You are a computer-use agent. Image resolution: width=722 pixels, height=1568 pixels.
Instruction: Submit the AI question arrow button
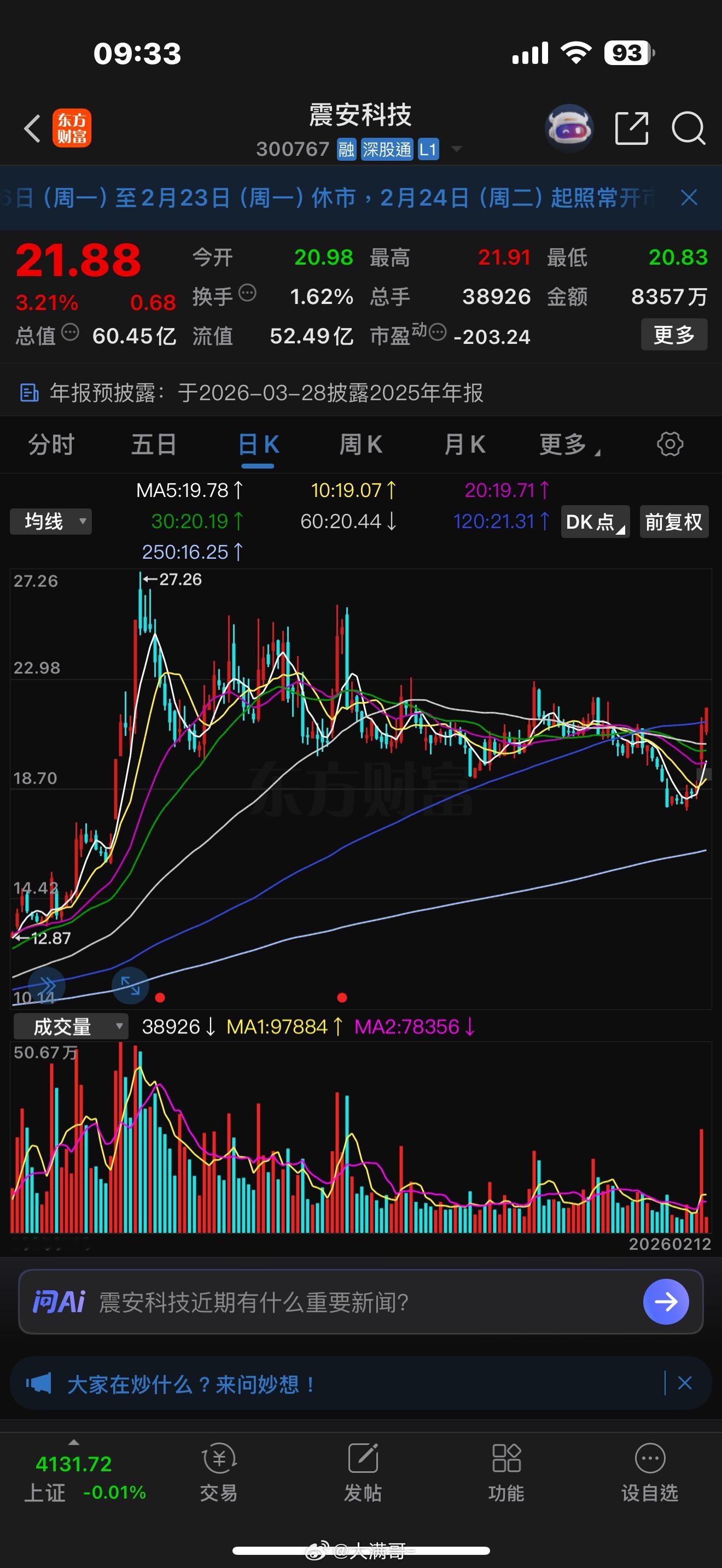point(666,1301)
